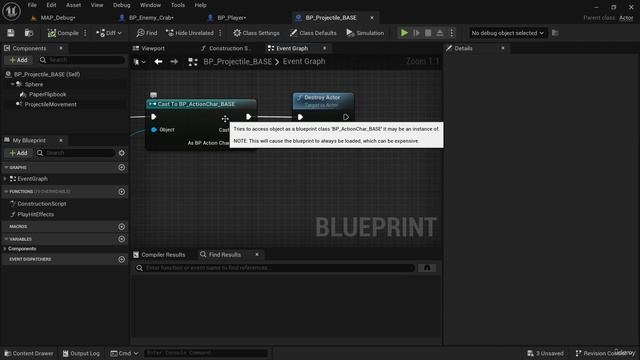
Task: Open My Blueprint settings gear
Action: click(x=122, y=153)
